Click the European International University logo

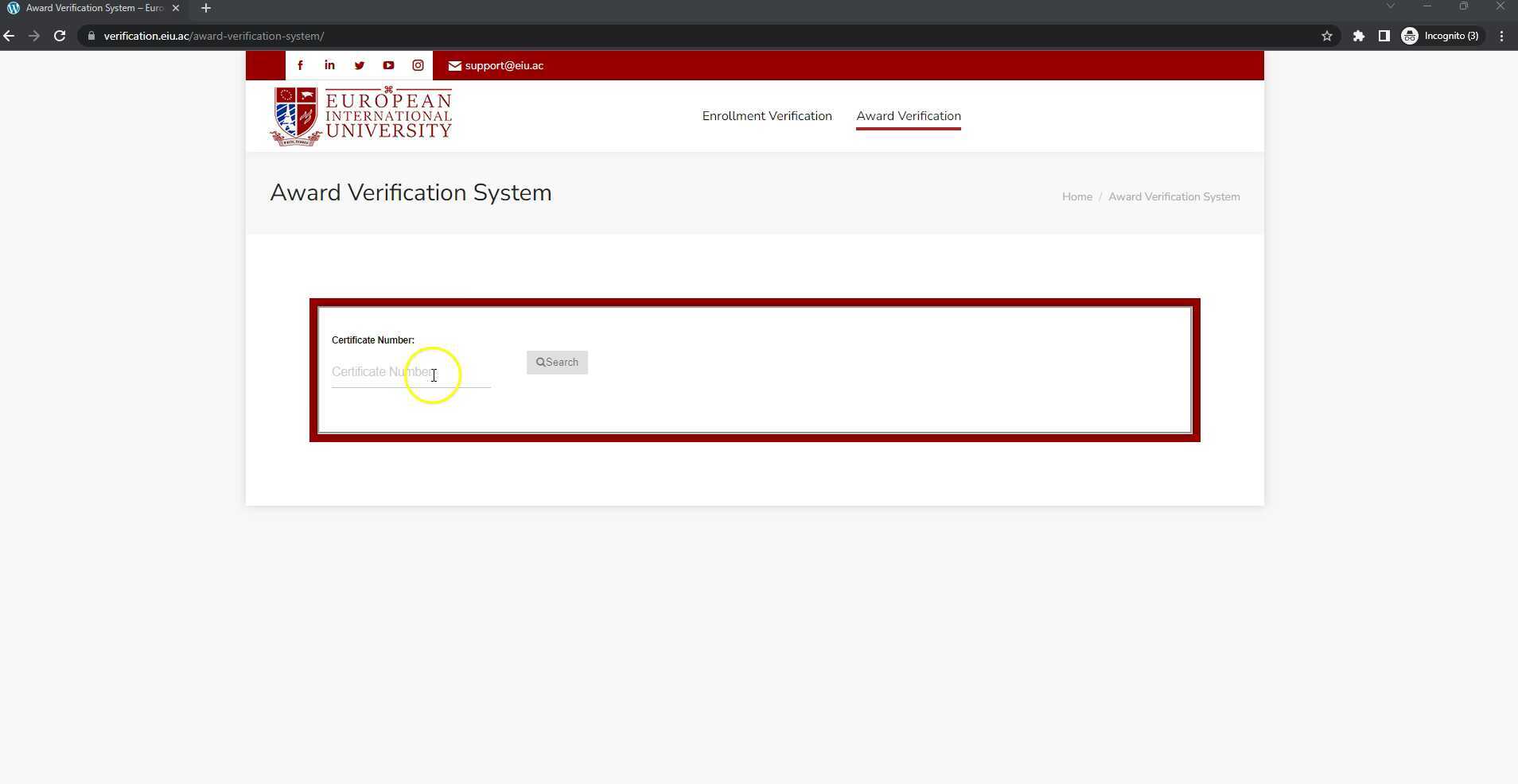[360, 115]
